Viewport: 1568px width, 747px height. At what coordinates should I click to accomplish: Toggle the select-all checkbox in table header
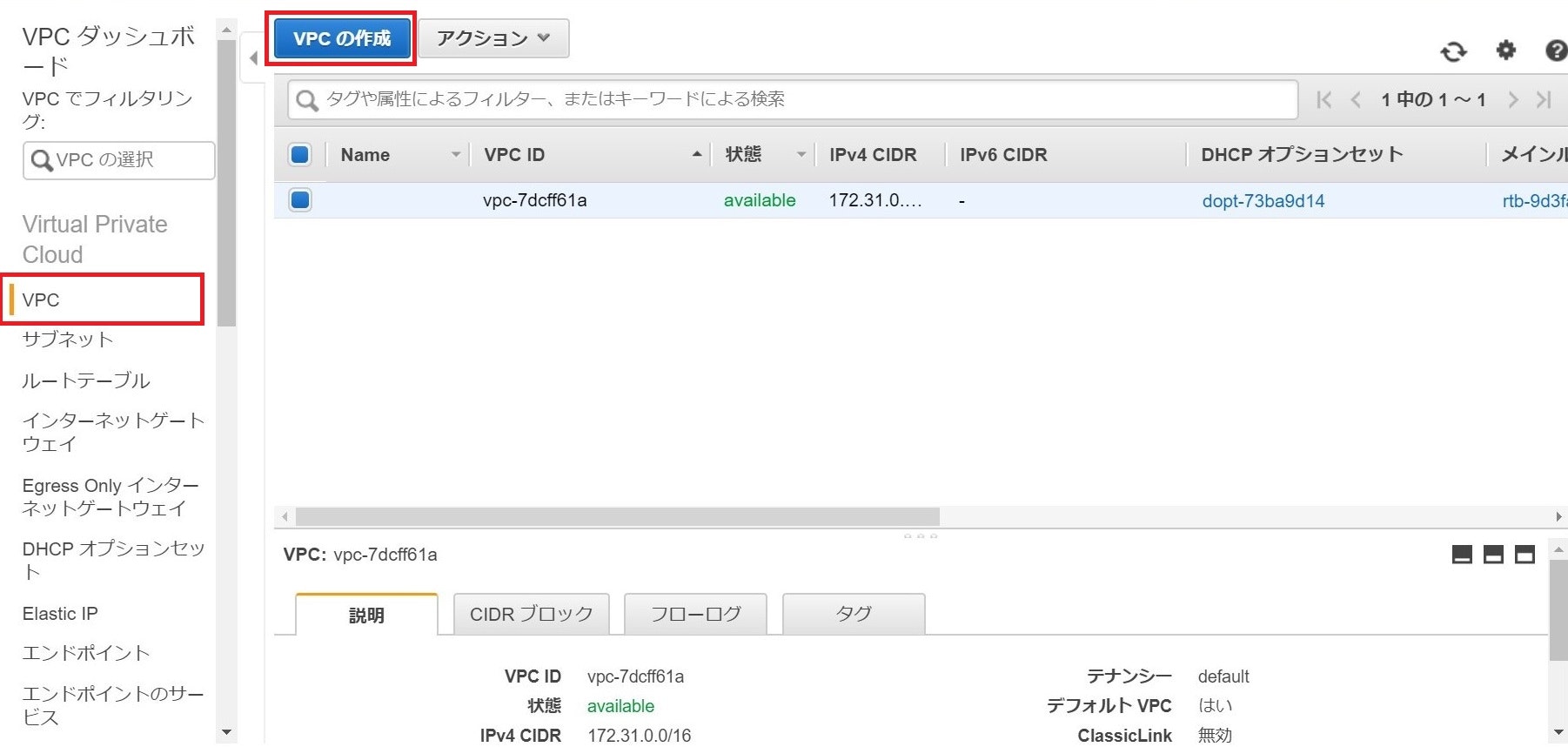click(300, 155)
